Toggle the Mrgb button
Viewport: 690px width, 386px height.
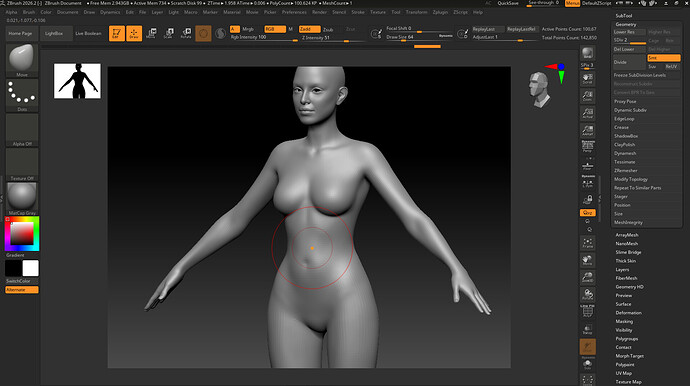click(248, 29)
